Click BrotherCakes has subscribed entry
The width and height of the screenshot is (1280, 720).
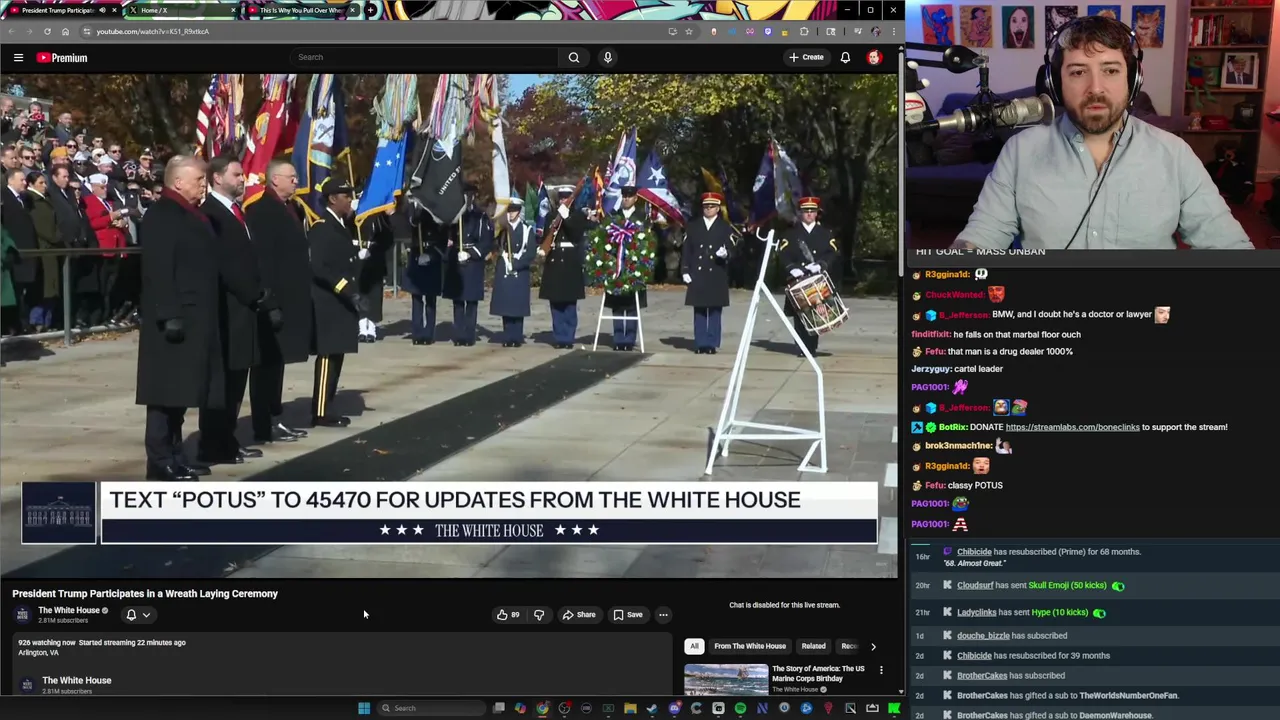(1011, 676)
